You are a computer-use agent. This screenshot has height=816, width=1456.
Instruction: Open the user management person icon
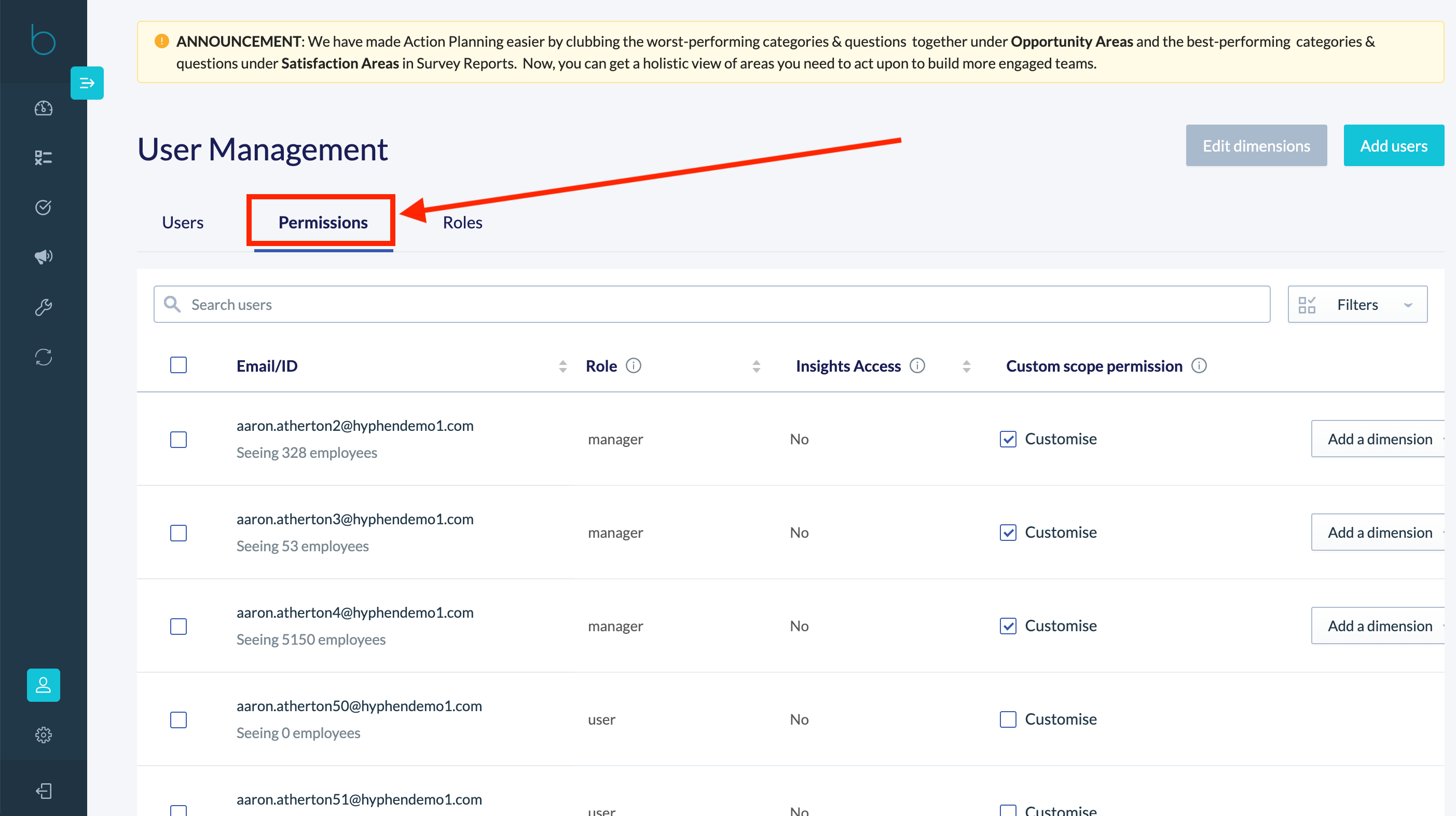pos(44,685)
